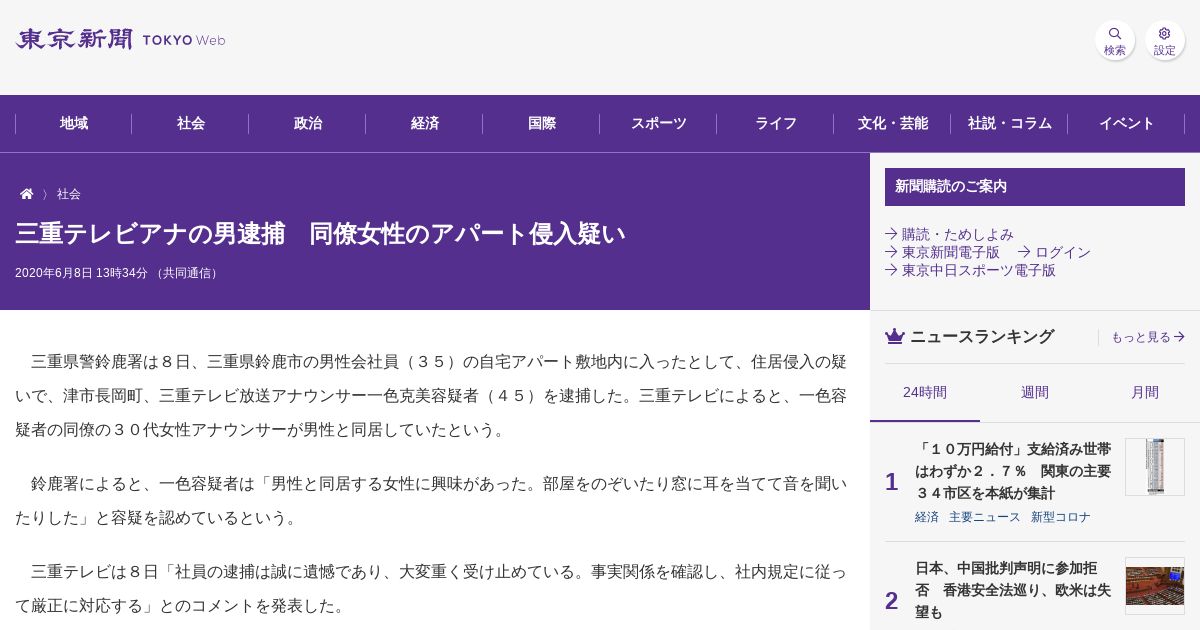This screenshot has width=1200, height=630.
Task: Open 東京中日スポーツ電子版 link
Action: [970, 270]
